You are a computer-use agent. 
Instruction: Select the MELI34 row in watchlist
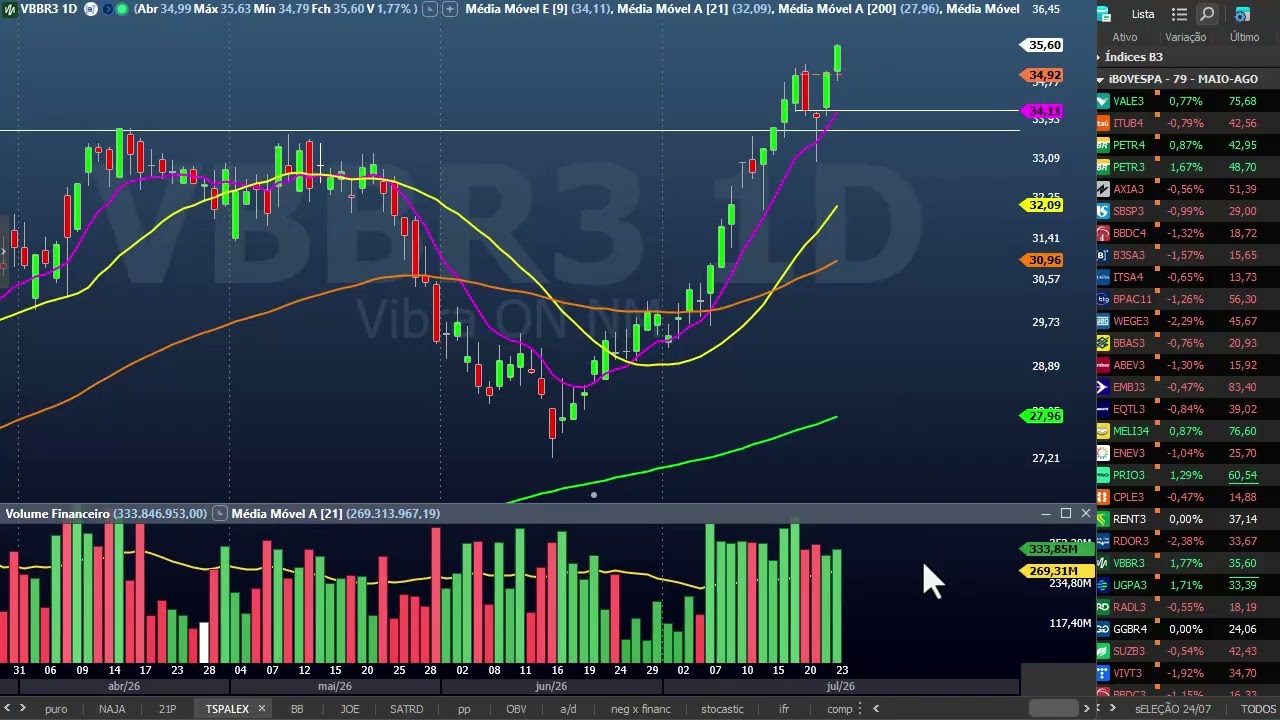1188,431
